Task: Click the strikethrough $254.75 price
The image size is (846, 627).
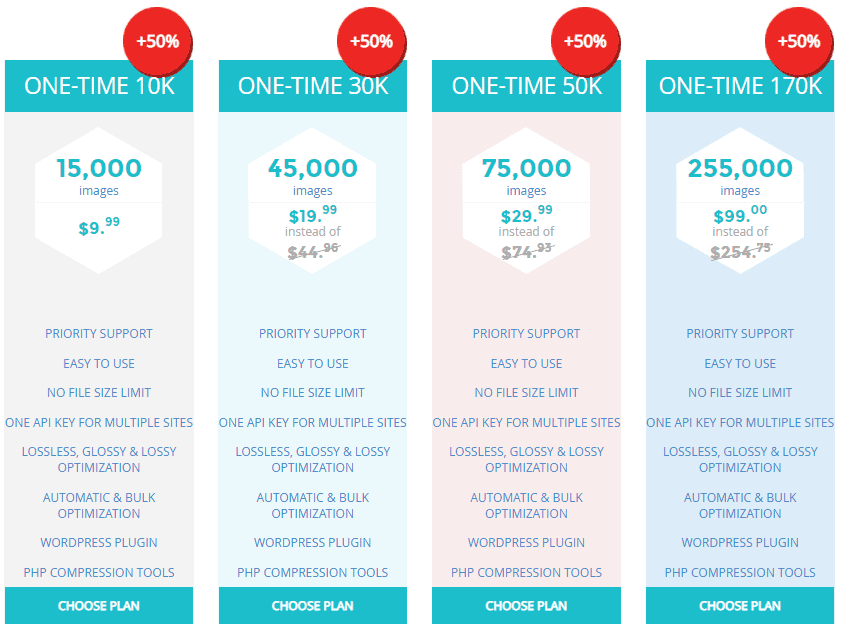Action: [741, 251]
